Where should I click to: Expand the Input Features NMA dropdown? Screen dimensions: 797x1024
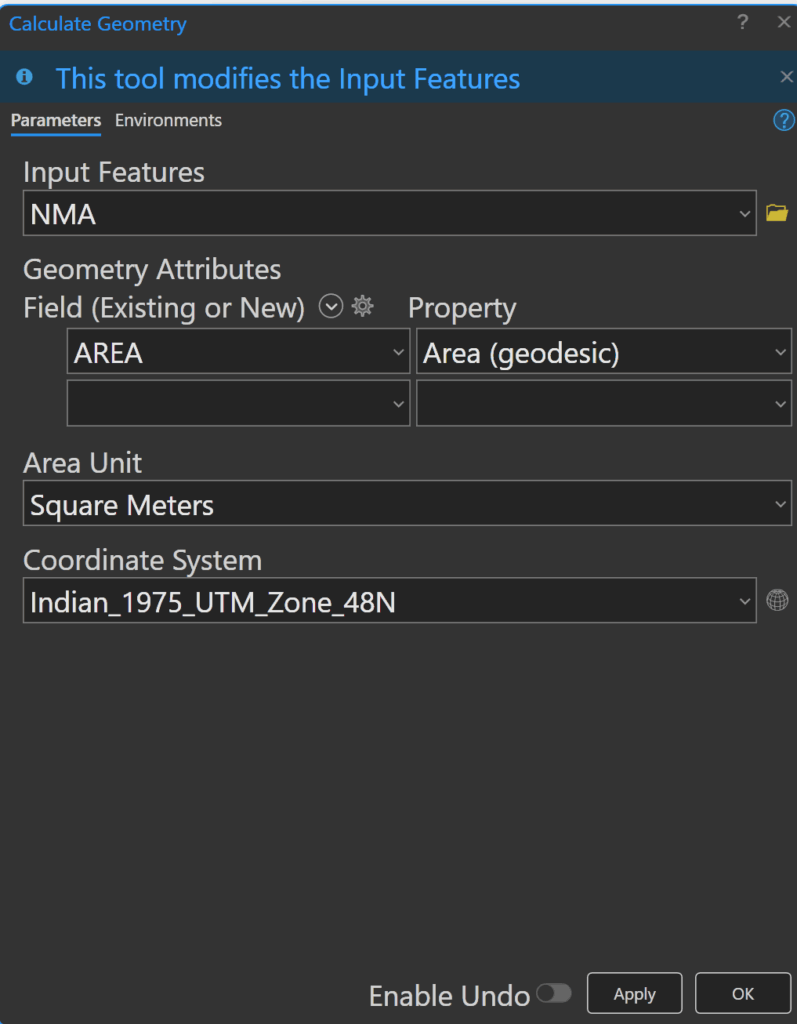(x=743, y=213)
